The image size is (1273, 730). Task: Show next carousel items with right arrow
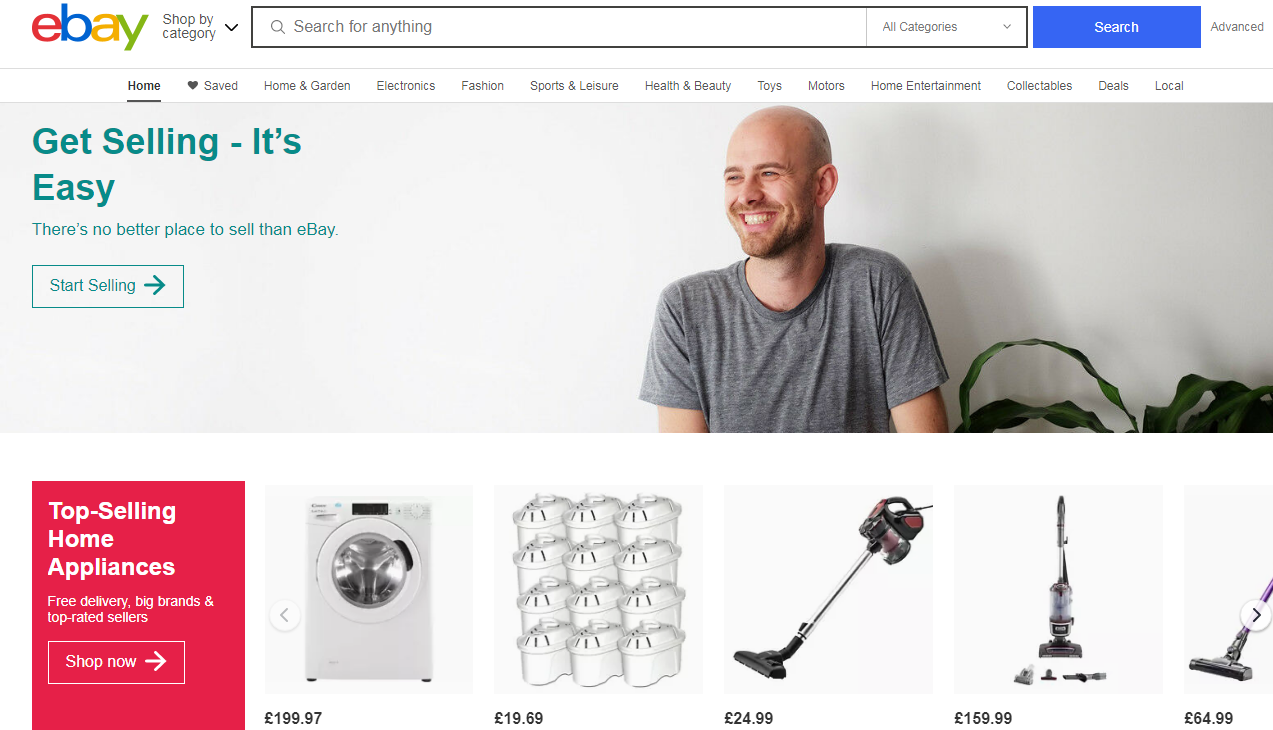1256,615
